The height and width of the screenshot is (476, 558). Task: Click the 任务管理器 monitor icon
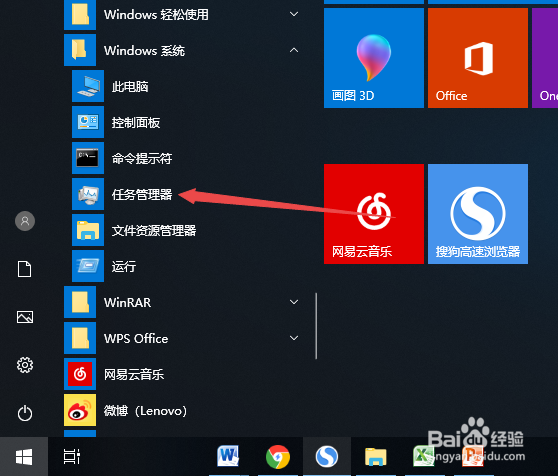point(88,194)
